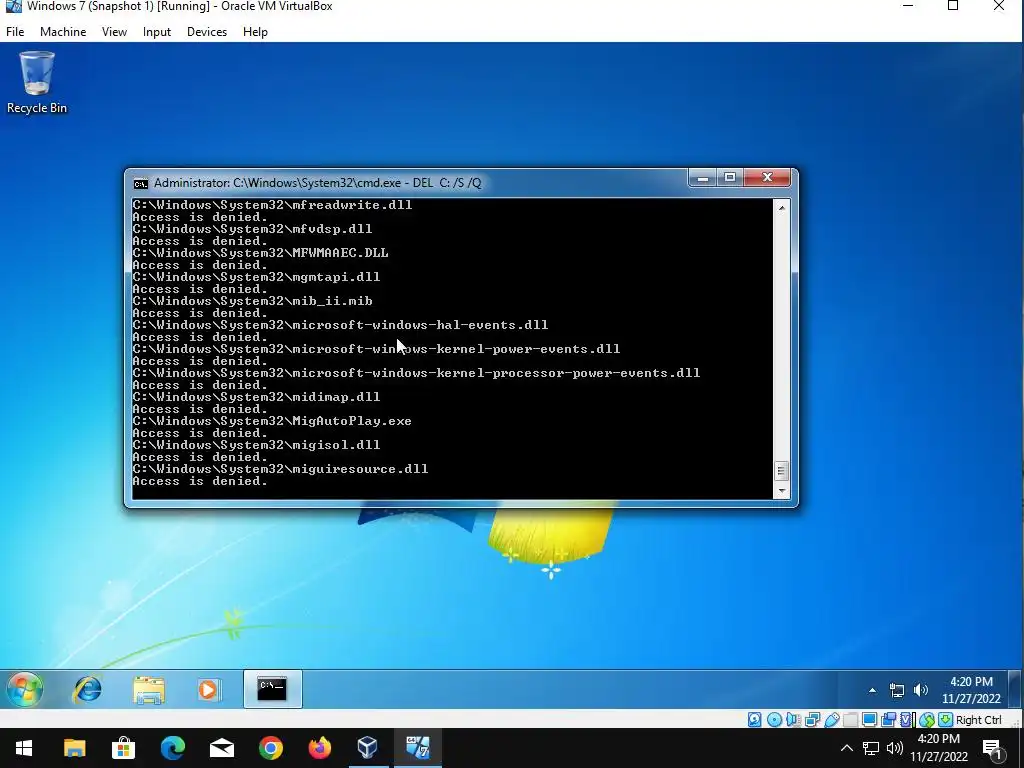Minimize the Administrator cmd window

pyautogui.click(x=703, y=178)
